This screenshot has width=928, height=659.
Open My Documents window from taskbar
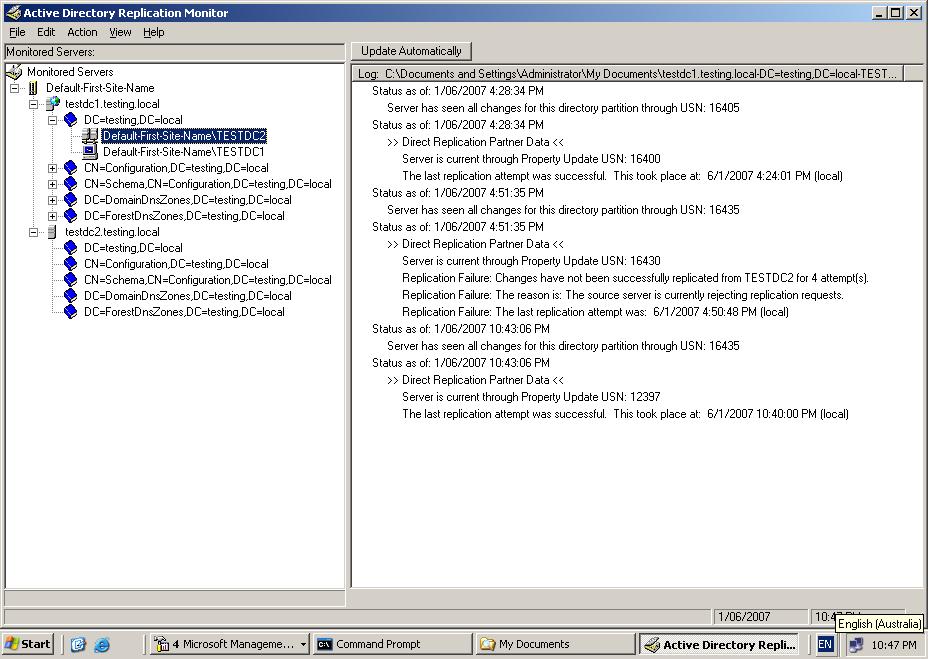(555, 644)
